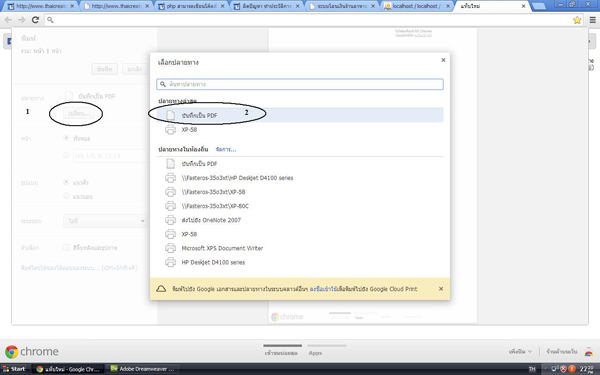Click the Save button in print panel
The height and width of the screenshot is (375, 600).
coord(105,69)
